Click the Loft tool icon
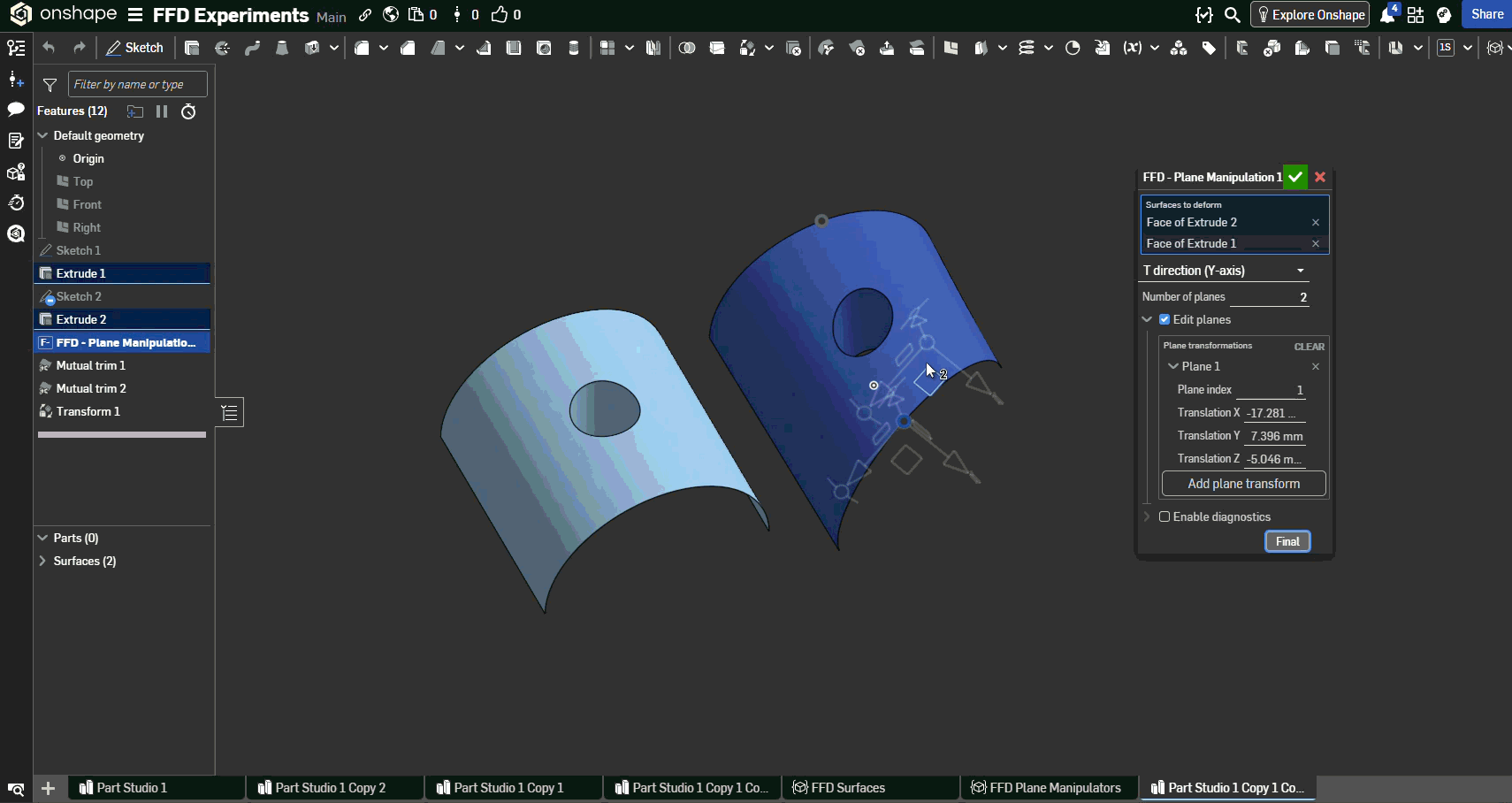The height and width of the screenshot is (803, 1512). [x=282, y=48]
